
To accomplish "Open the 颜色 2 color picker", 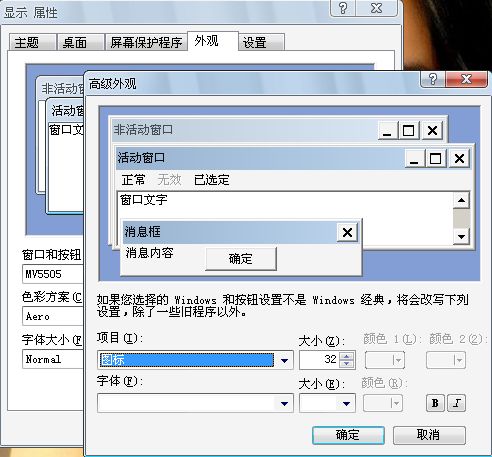I will [x=446, y=360].
